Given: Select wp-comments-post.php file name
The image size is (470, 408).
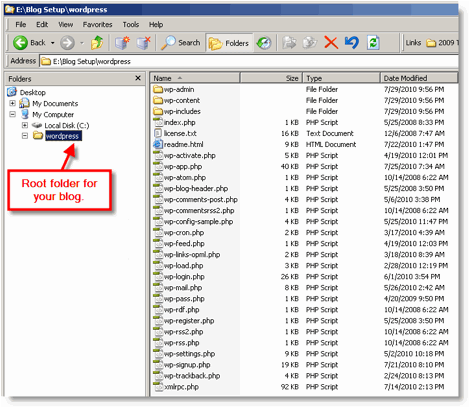Looking at the screenshot, I should [x=201, y=200].
